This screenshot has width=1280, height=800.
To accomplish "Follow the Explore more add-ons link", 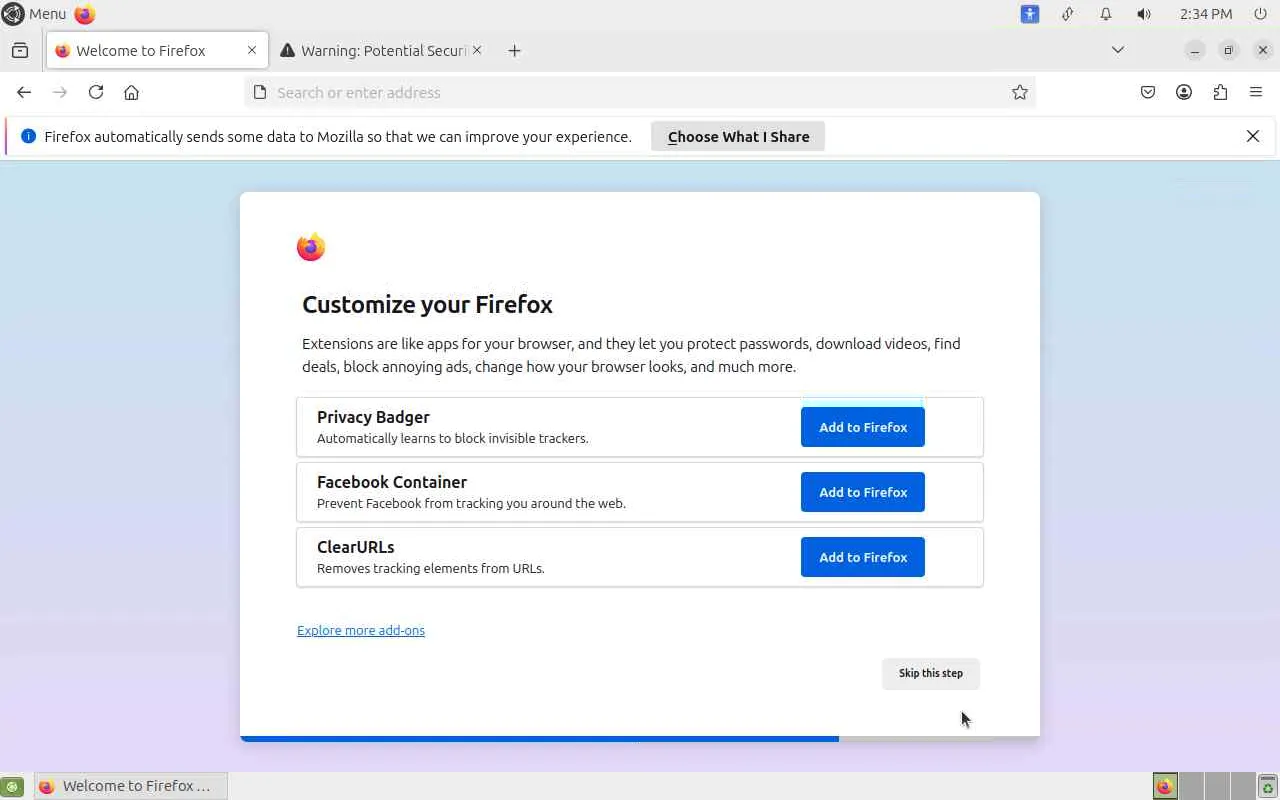I will [x=361, y=630].
